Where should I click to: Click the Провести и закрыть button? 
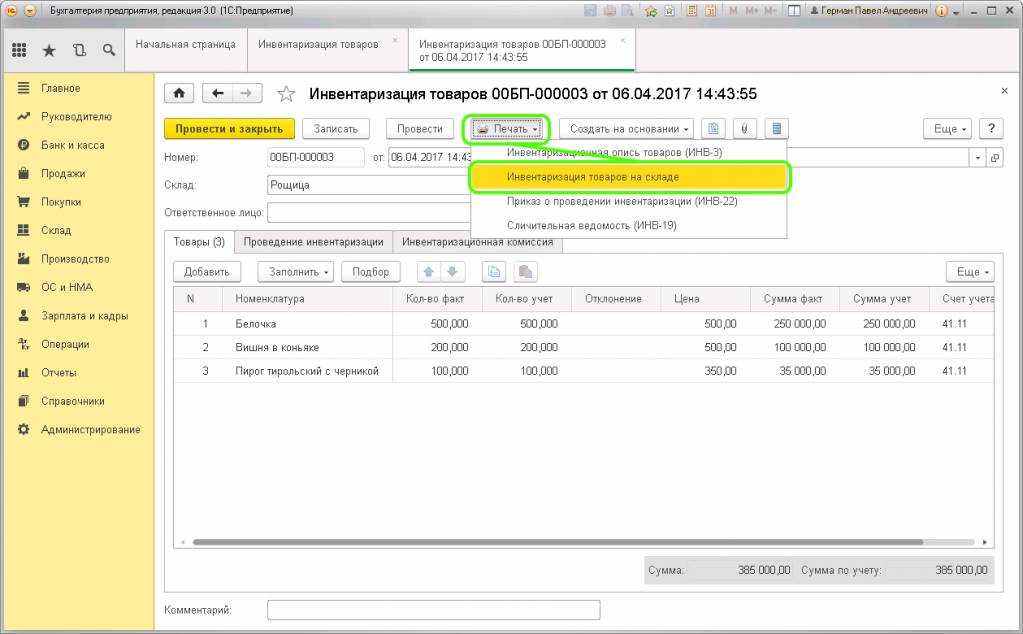point(229,129)
